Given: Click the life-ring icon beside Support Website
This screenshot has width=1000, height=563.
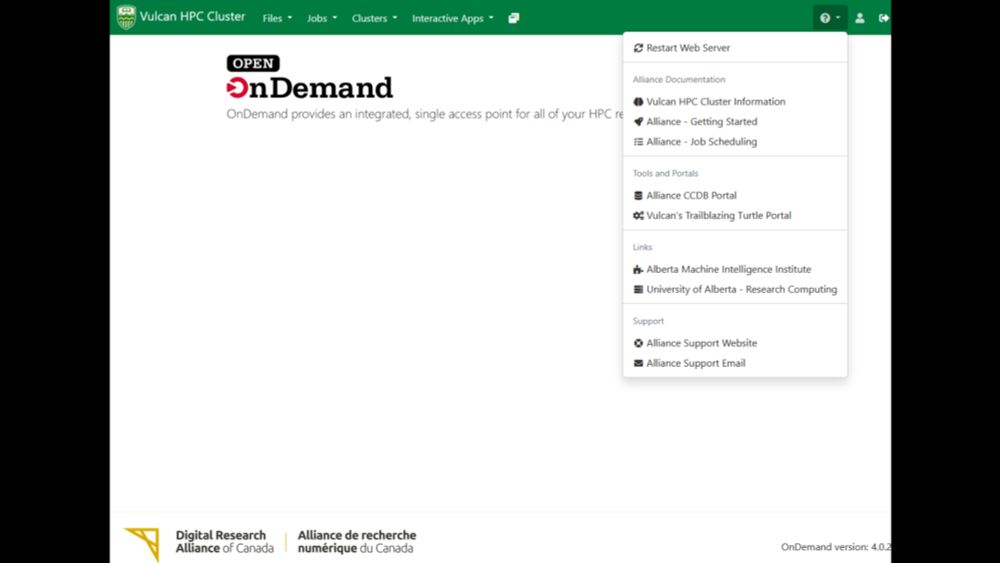Looking at the screenshot, I should click(638, 343).
